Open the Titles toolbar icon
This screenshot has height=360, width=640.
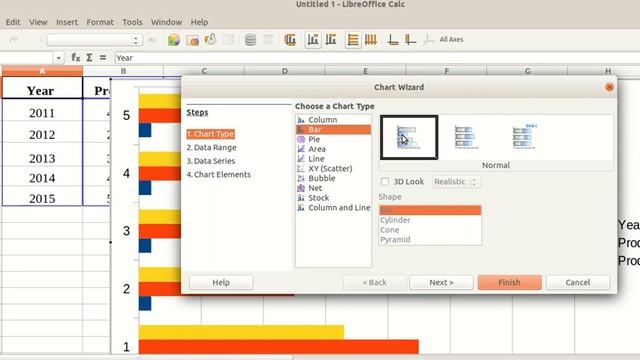coord(290,40)
